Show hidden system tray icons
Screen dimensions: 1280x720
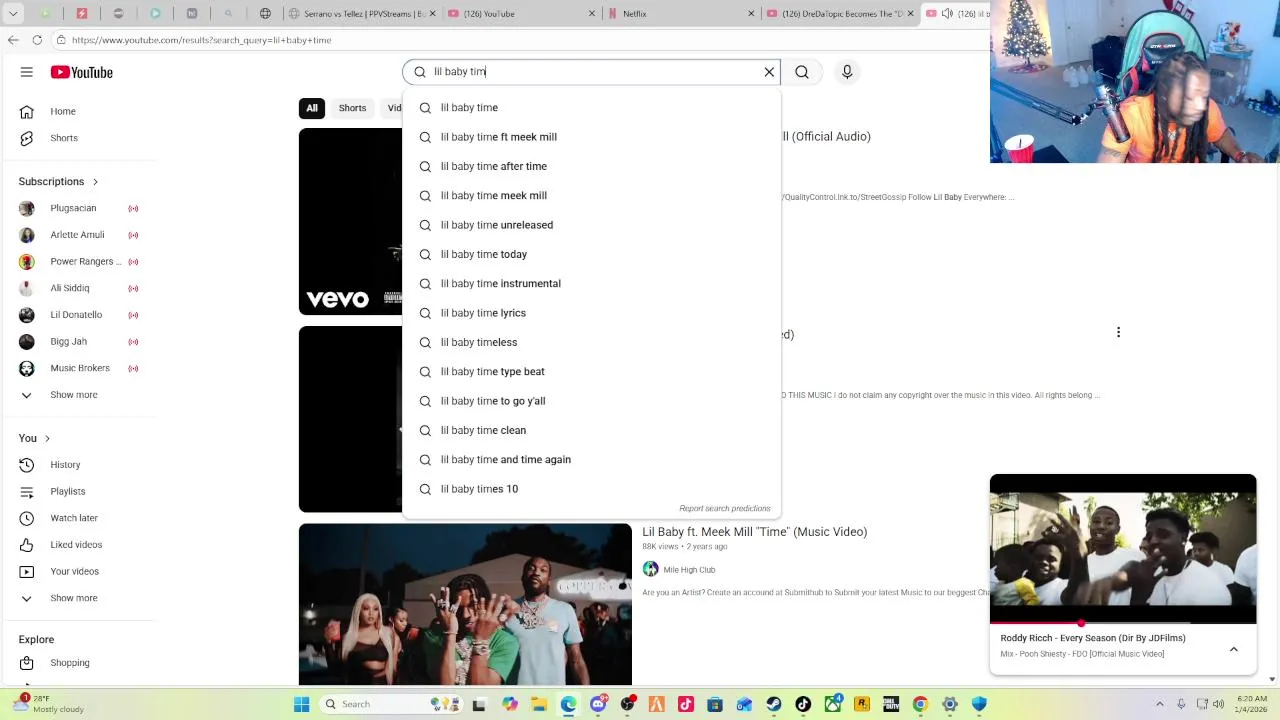tap(1160, 704)
